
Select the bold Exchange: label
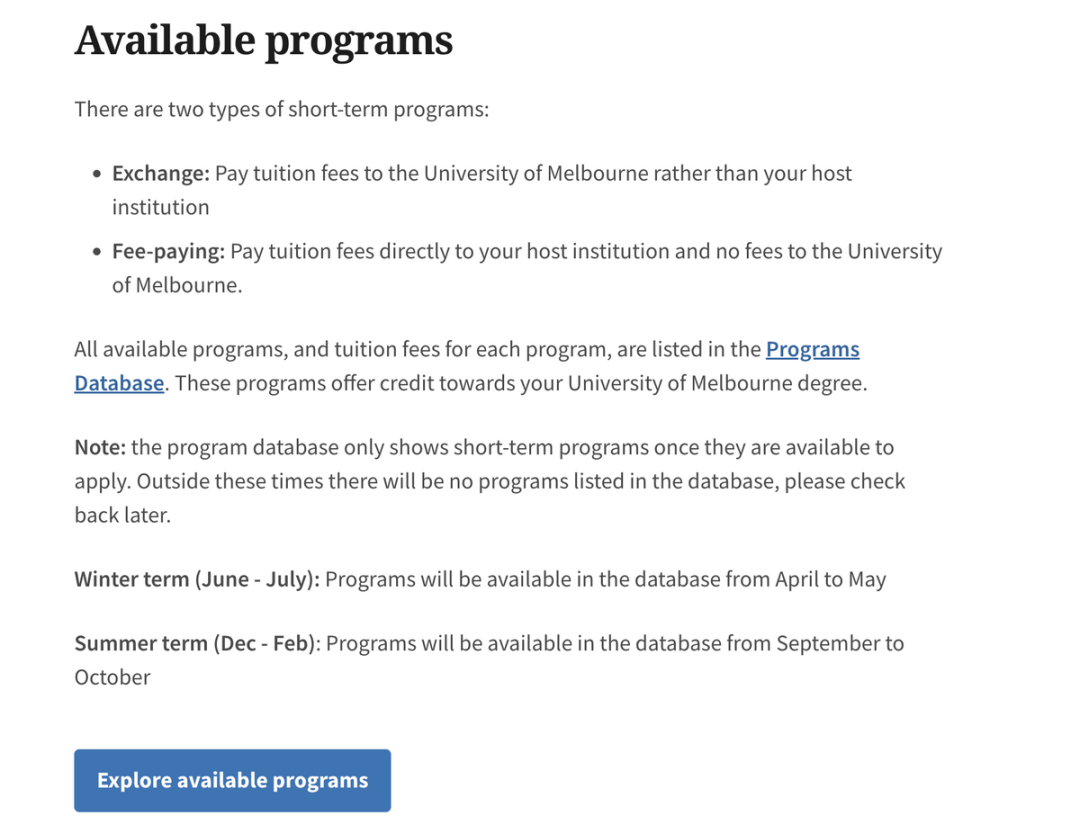160,173
